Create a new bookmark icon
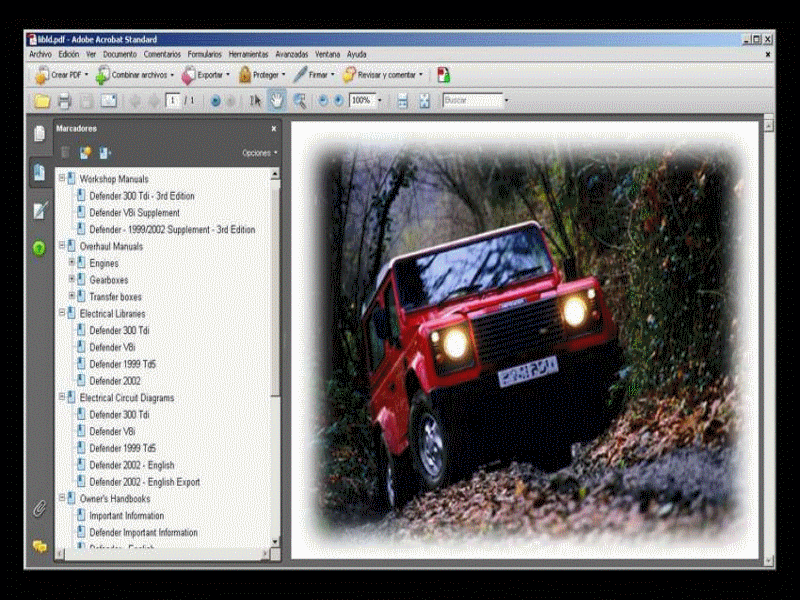The height and width of the screenshot is (600, 800). click(x=85, y=152)
